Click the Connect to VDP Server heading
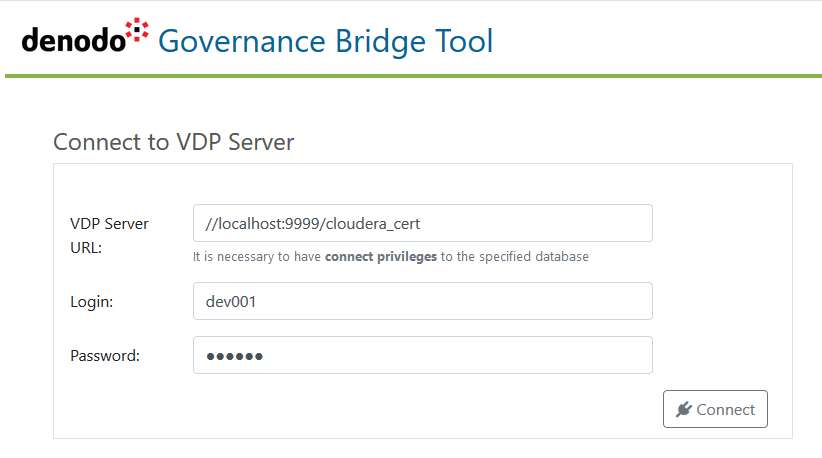This screenshot has width=822, height=458. (174, 142)
